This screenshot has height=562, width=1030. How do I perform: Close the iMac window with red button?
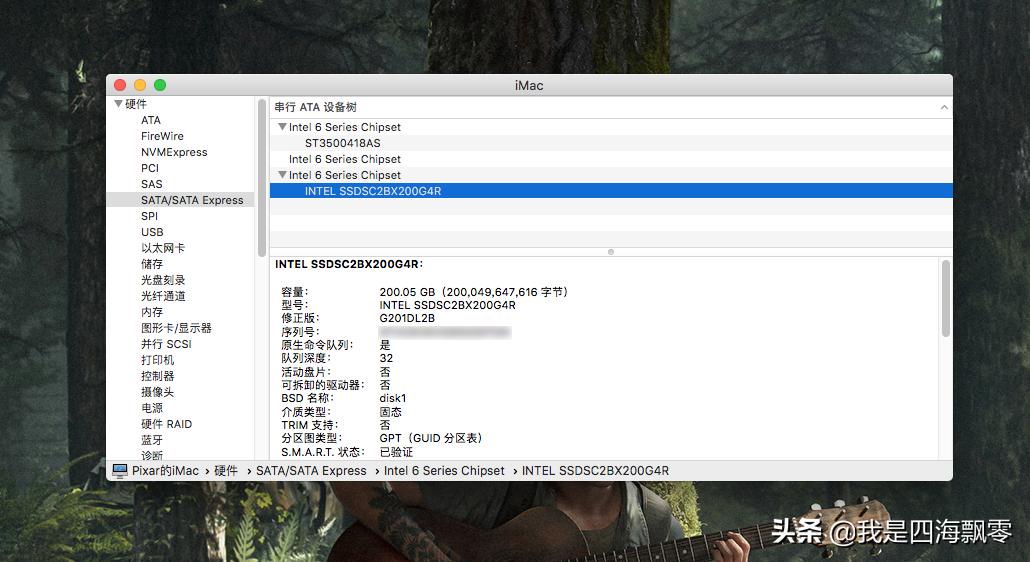[x=120, y=85]
